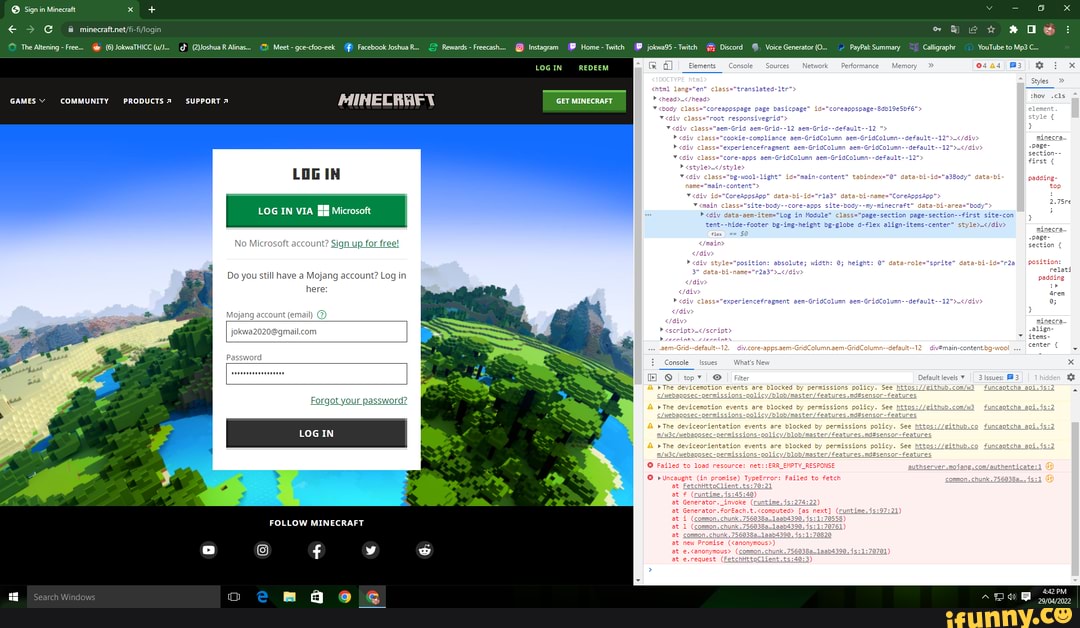Select the inspect element cursor tool
The width and height of the screenshot is (1080, 628).
(x=654, y=65)
